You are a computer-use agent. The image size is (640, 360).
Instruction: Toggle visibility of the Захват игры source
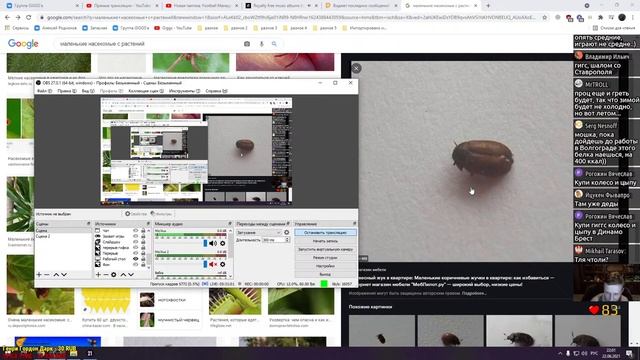(x=136, y=236)
